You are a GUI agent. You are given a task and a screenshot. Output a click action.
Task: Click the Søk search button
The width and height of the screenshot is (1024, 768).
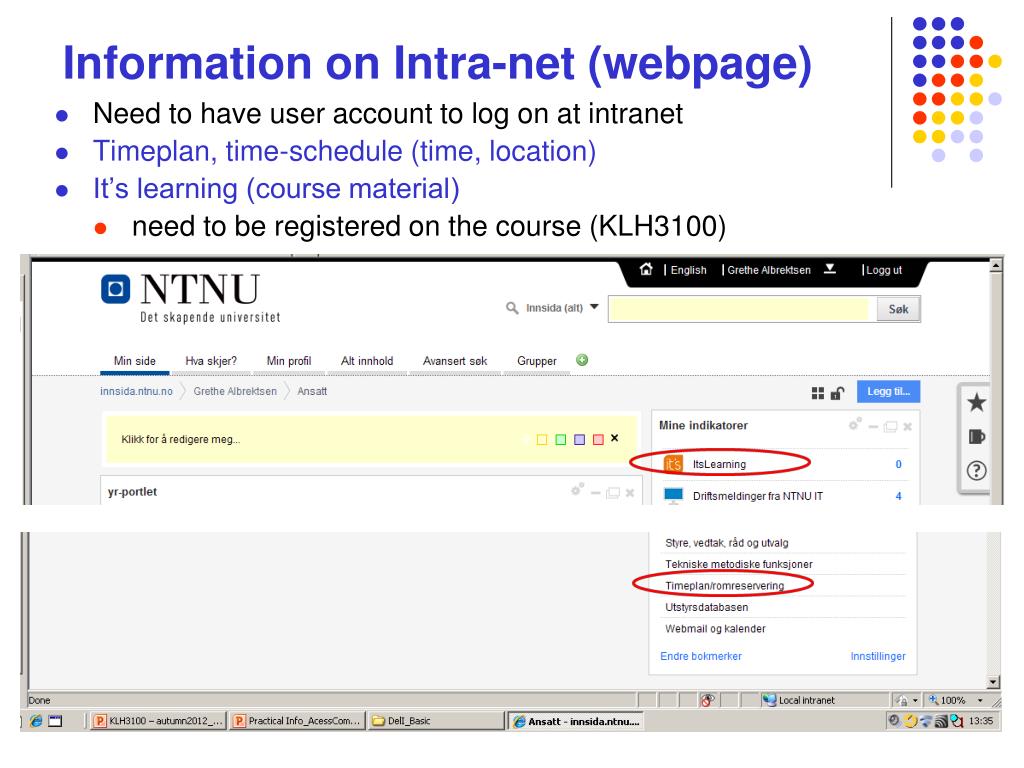point(898,309)
